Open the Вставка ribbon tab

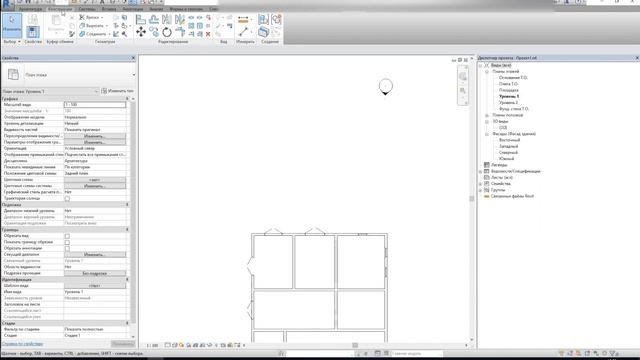coord(109,9)
